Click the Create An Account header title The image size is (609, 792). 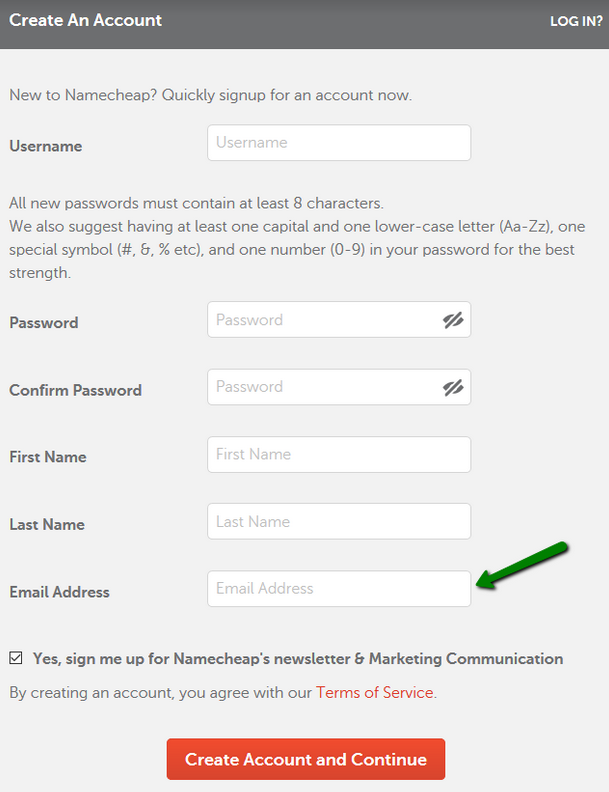click(86, 20)
